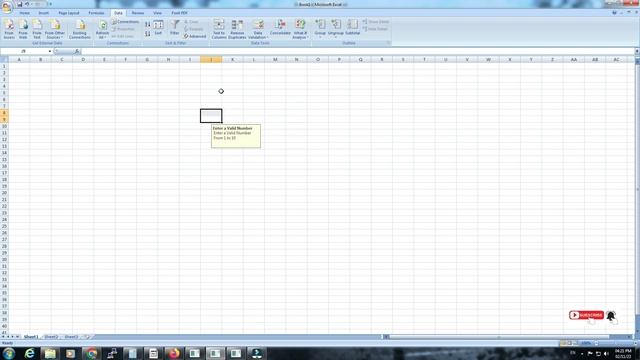This screenshot has width=640, height=360.
Task: Select the Sheet1 tab
Action: pos(31,337)
